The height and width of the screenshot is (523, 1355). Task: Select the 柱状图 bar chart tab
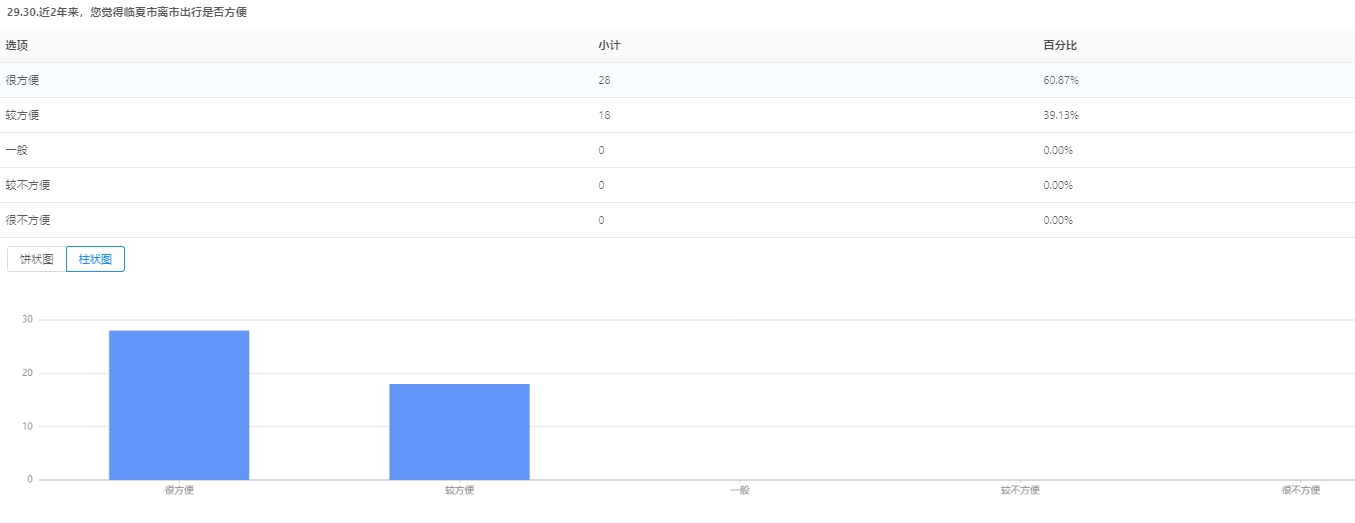click(95, 259)
